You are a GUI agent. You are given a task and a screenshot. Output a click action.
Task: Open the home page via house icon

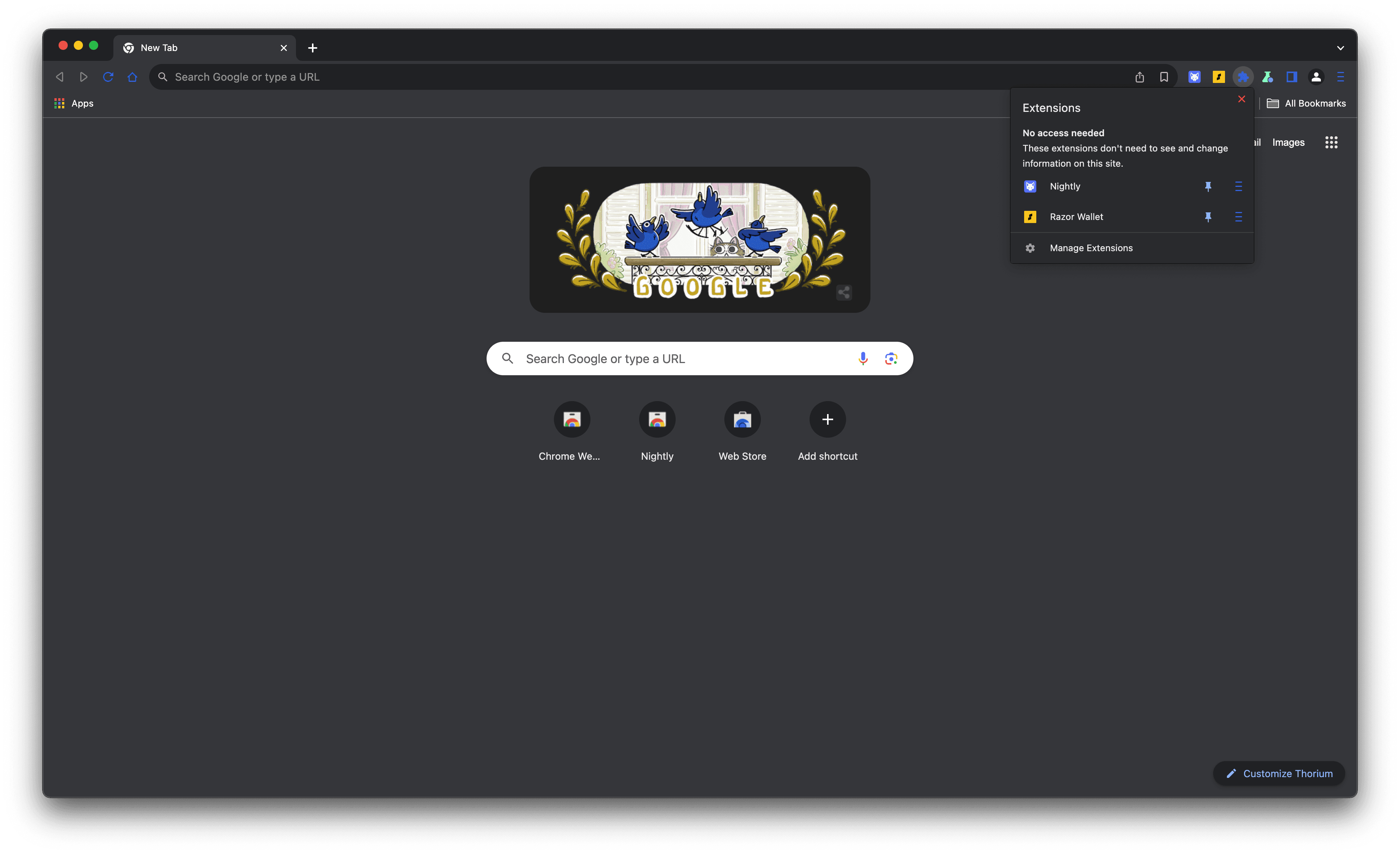tap(132, 77)
